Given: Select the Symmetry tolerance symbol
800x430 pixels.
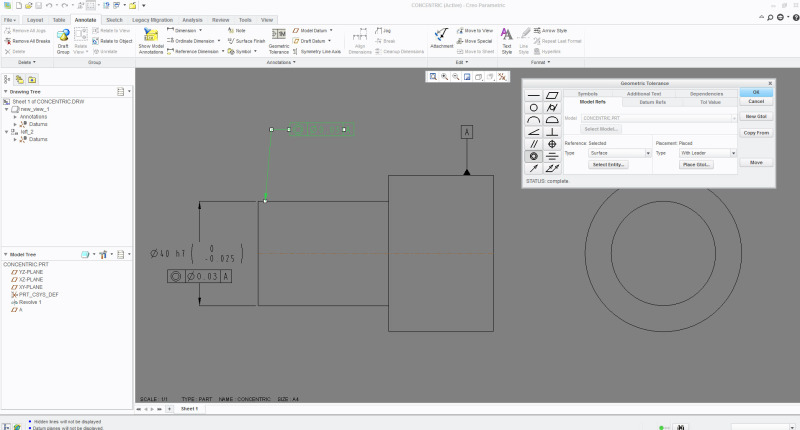Looking at the screenshot, I should (552, 157).
